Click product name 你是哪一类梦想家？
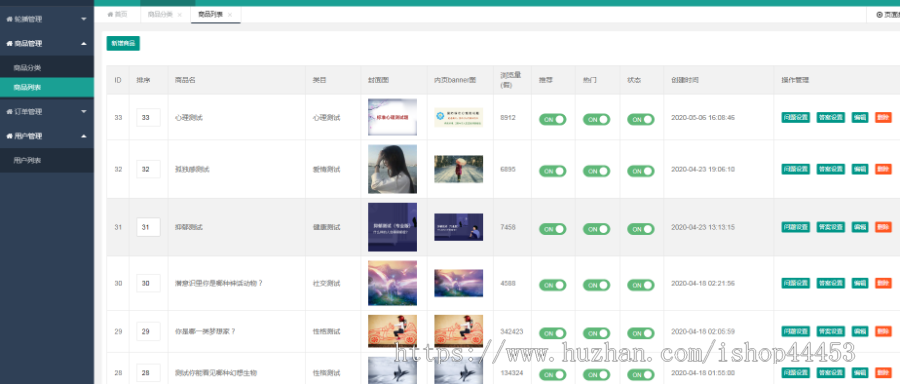Viewport: 900px width, 384px height. coord(205,331)
